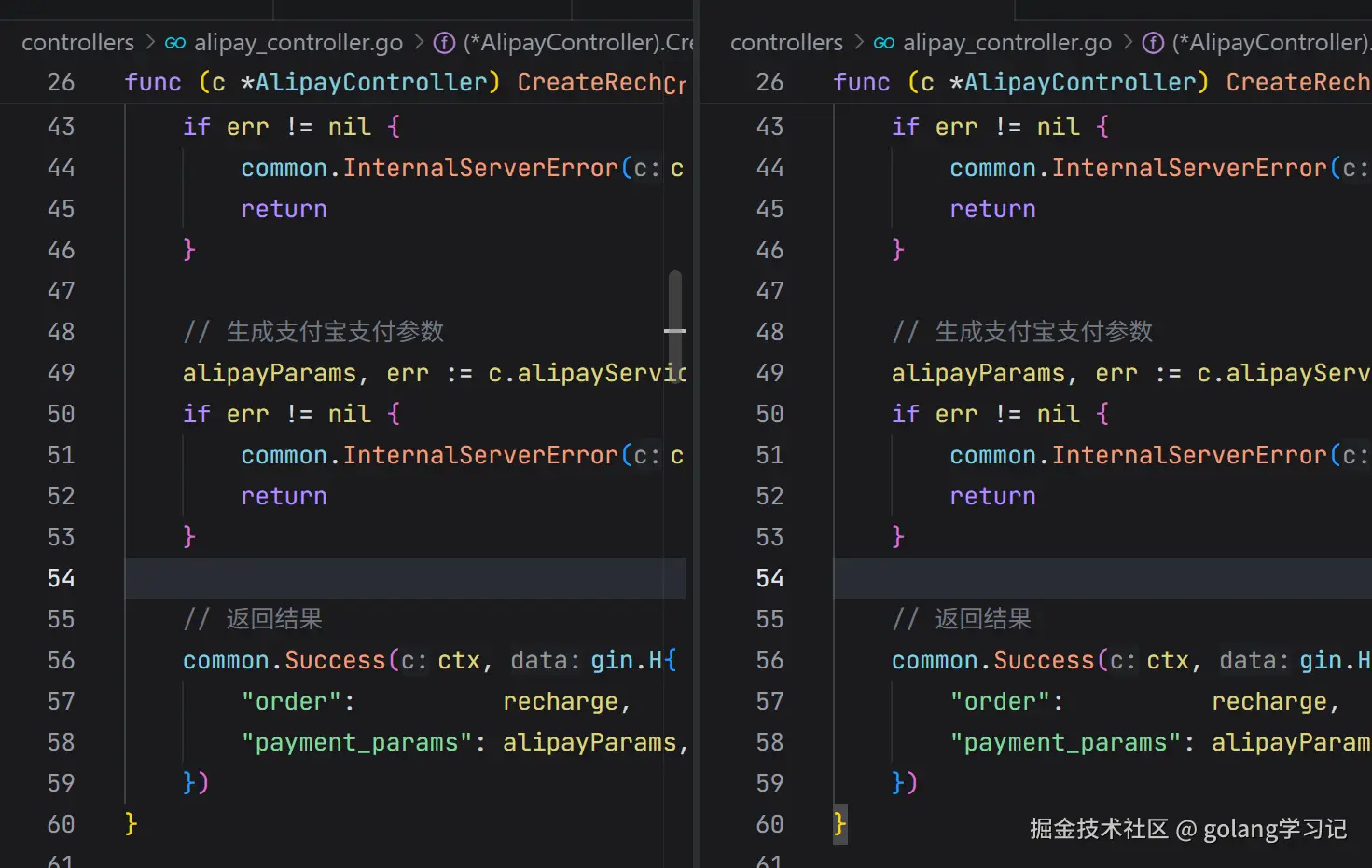Click line number 58 in the right pane
The height and width of the screenshot is (868, 1372).
(769, 742)
